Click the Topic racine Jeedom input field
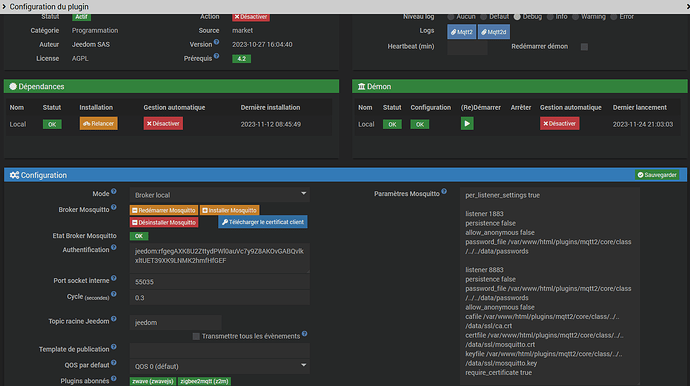 click(x=176, y=323)
